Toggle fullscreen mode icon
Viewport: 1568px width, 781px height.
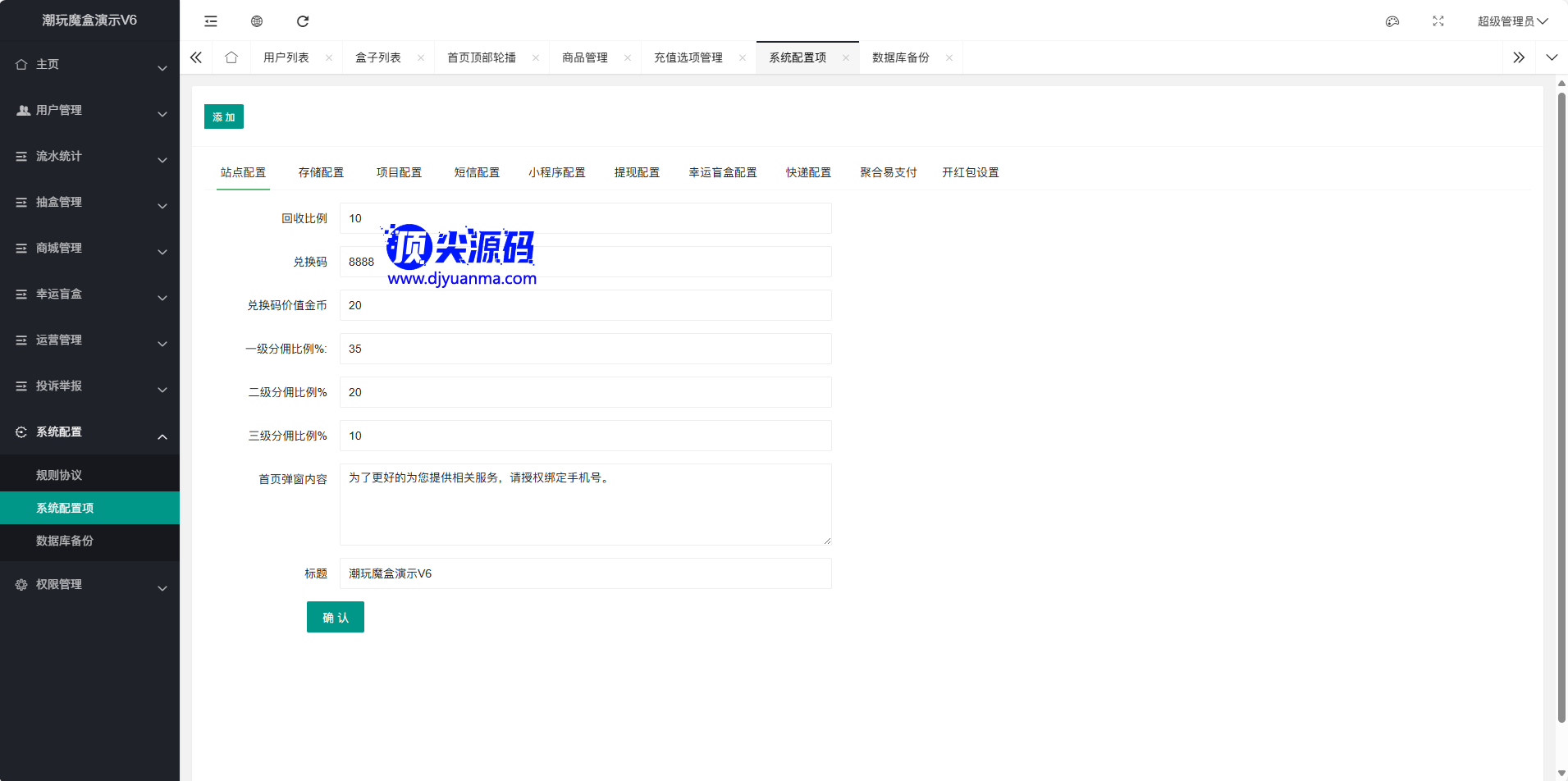pyautogui.click(x=1438, y=21)
